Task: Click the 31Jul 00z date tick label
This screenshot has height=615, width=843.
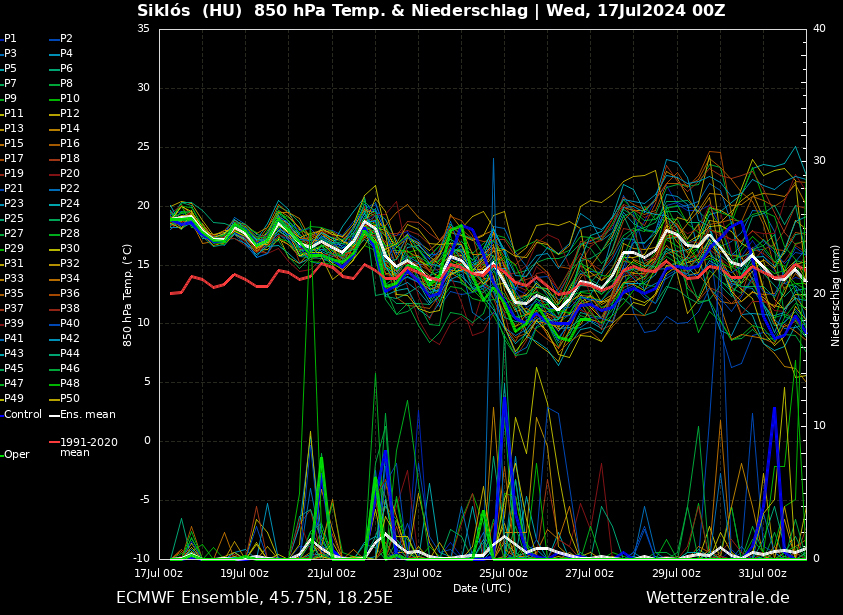Action: pos(762,573)
